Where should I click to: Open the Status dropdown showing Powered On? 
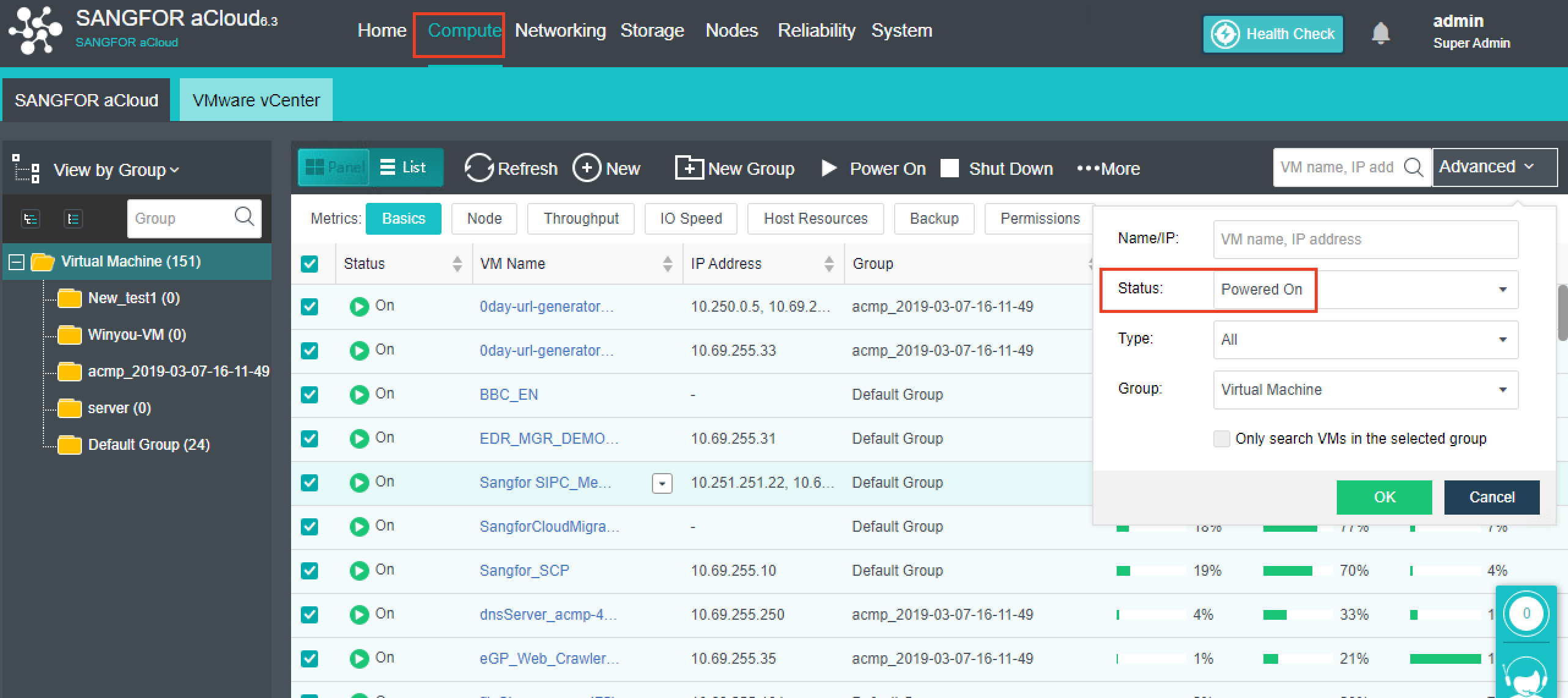click(1366, 289)
